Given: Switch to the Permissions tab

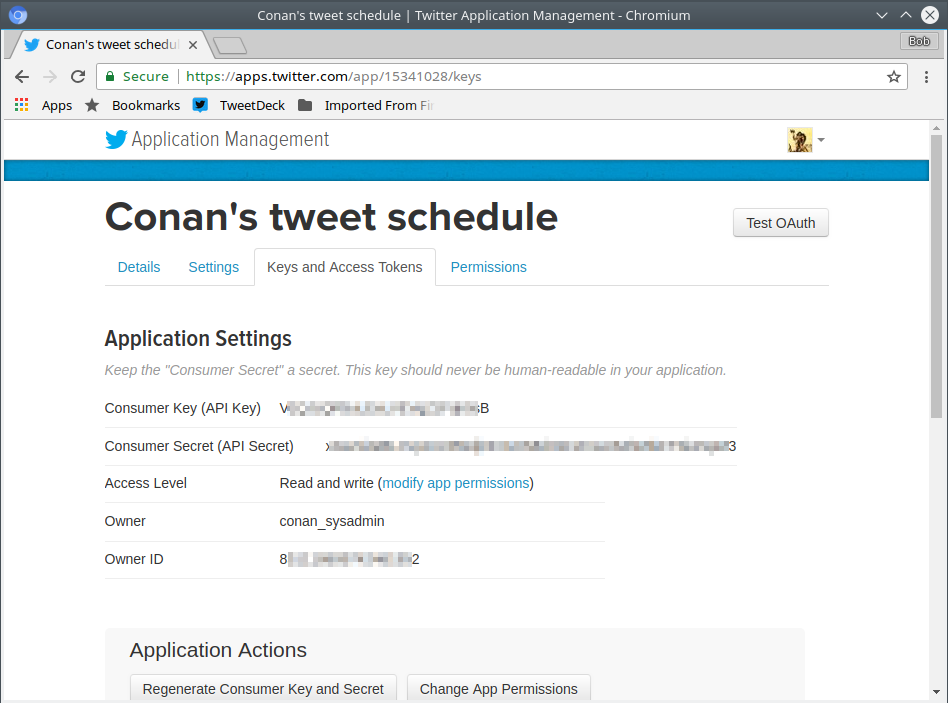Looking at the screenshot, I should point(489,267).
